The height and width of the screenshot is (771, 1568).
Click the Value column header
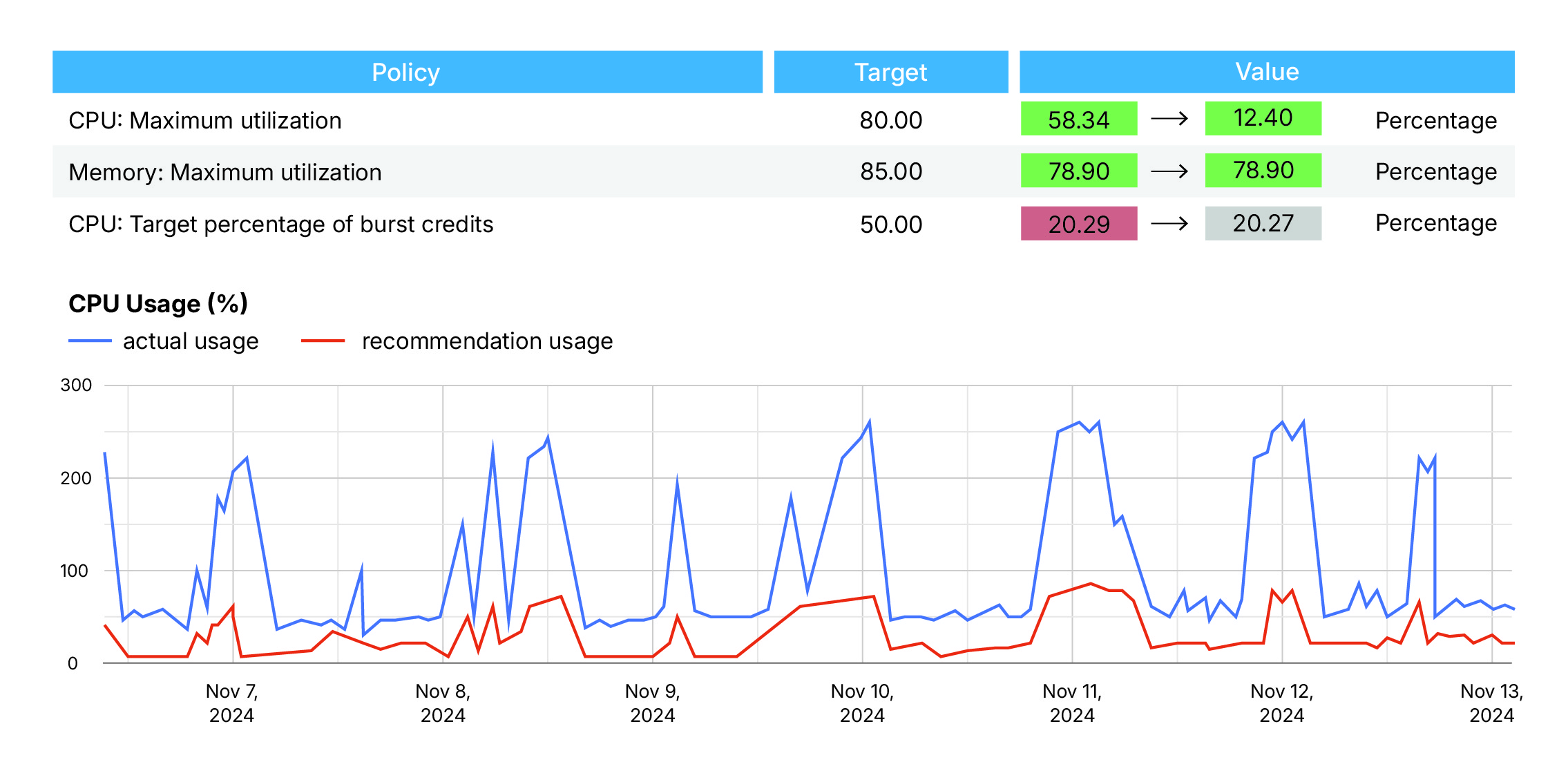pyautogui.click(x=1267, y=72)
